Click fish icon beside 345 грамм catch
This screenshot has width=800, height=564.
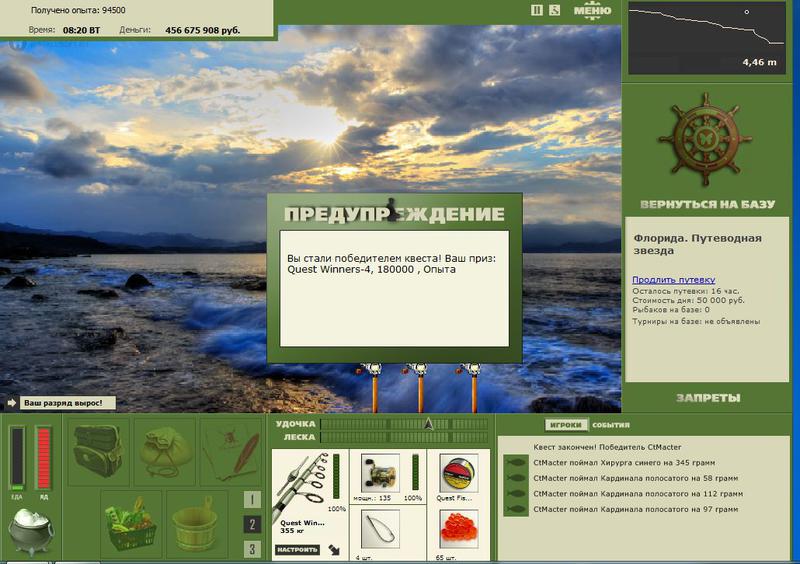coord(515,462)
